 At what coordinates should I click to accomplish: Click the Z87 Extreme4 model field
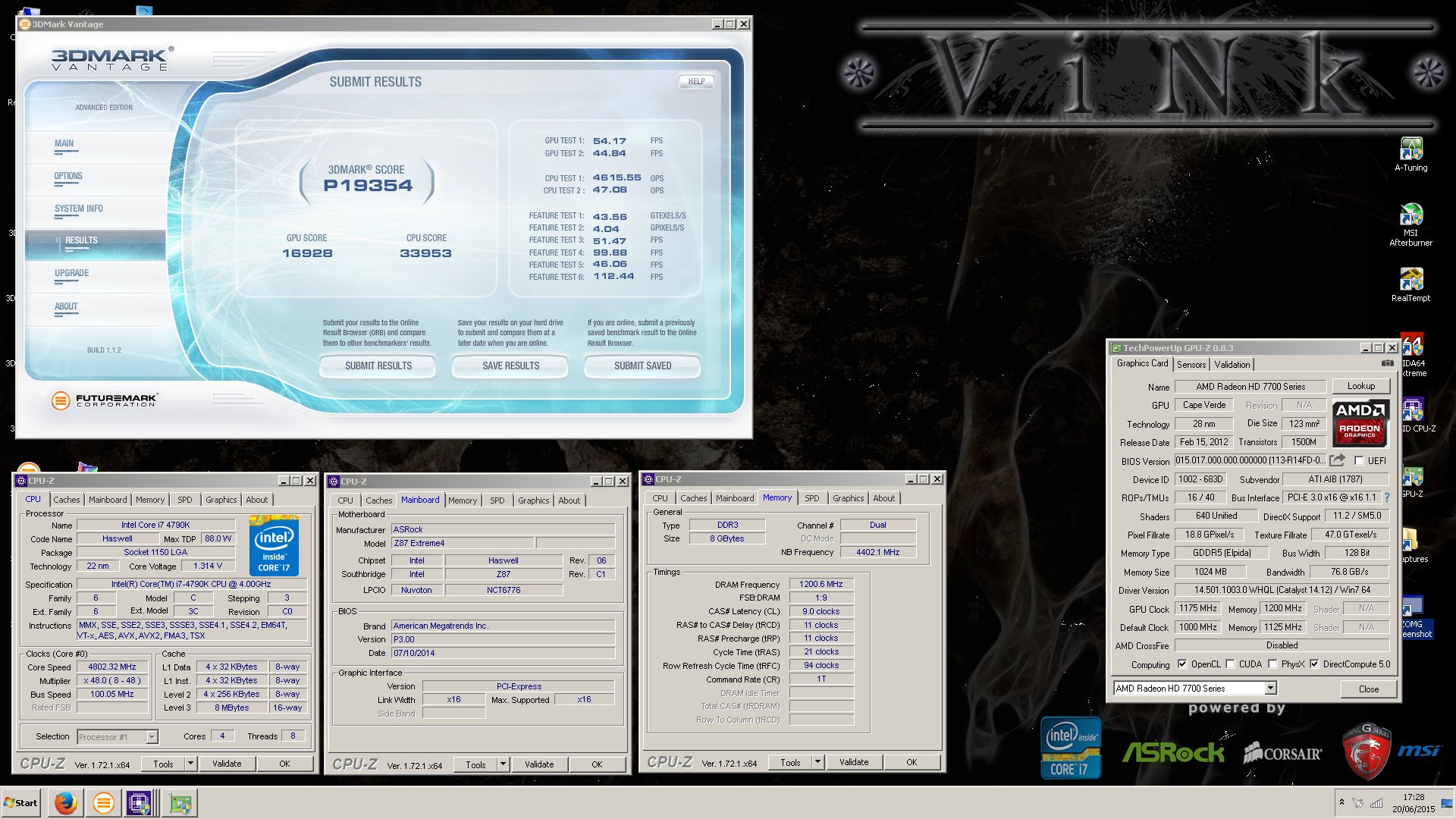point(463,543)
